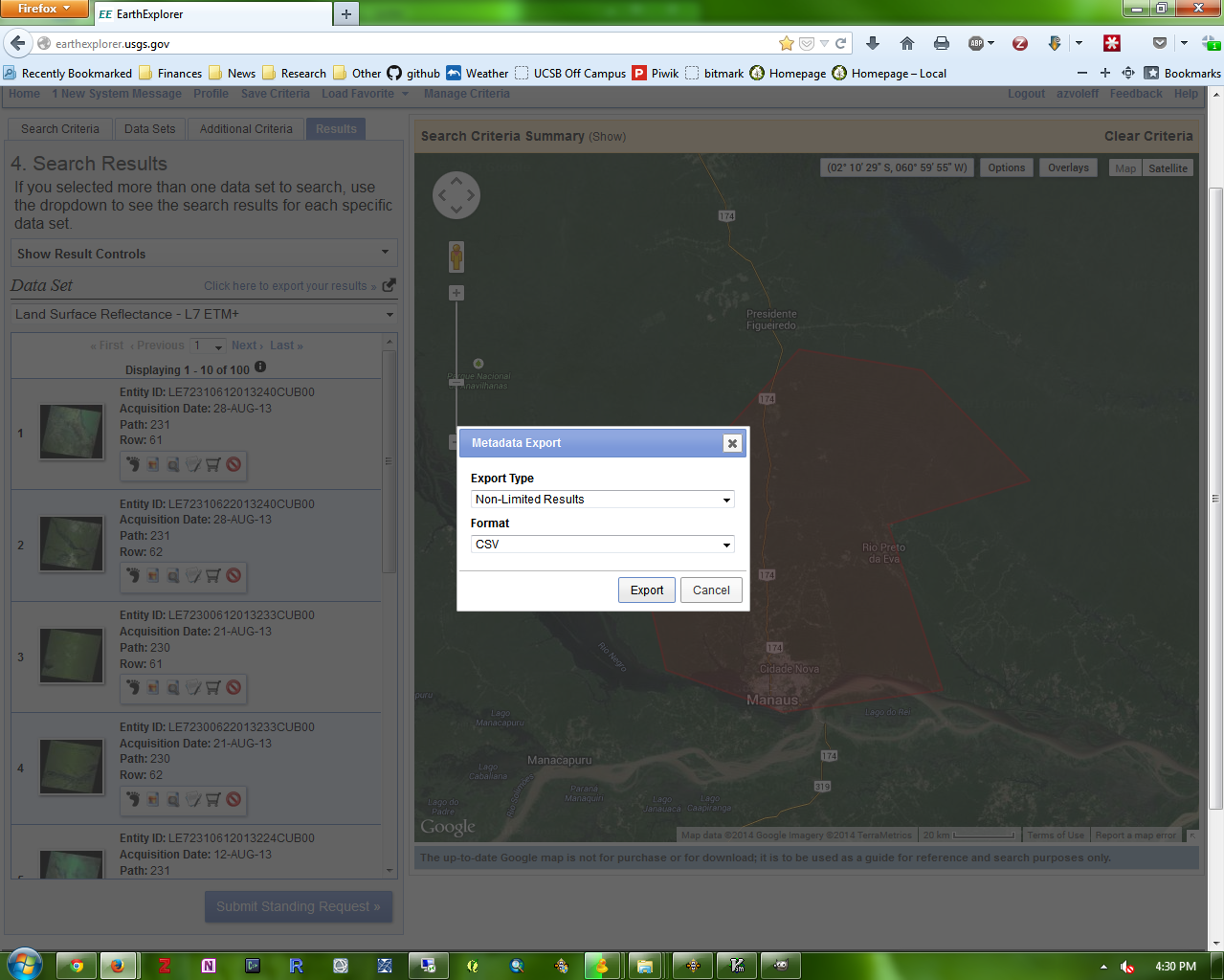Expand Show Result Controls menu
Image resolution: width=1224 pixels, height=980 pixels.
(x=203, y=254)
